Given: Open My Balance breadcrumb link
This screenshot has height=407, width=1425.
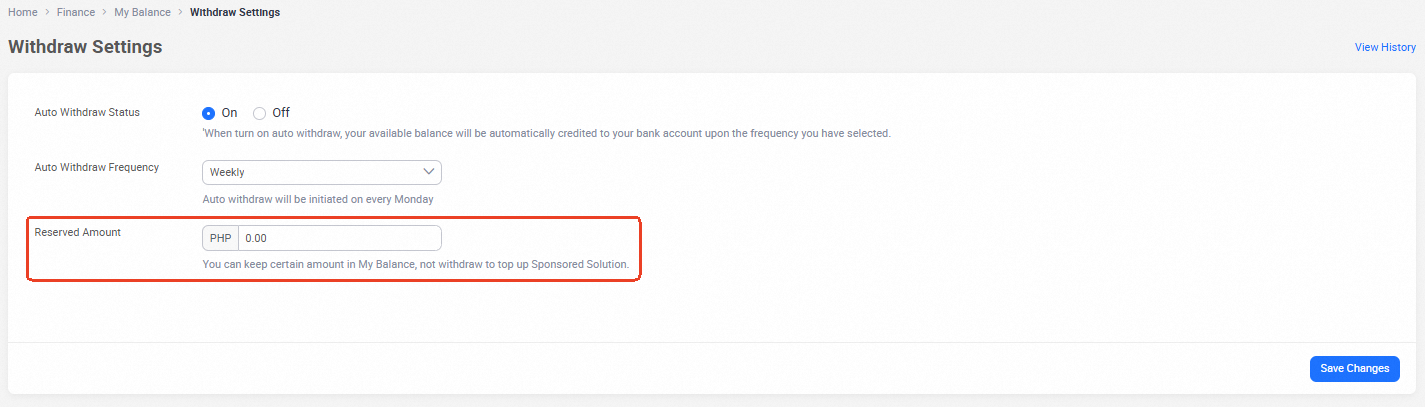Looking at the screenshot, I should [x=143, y=12].
